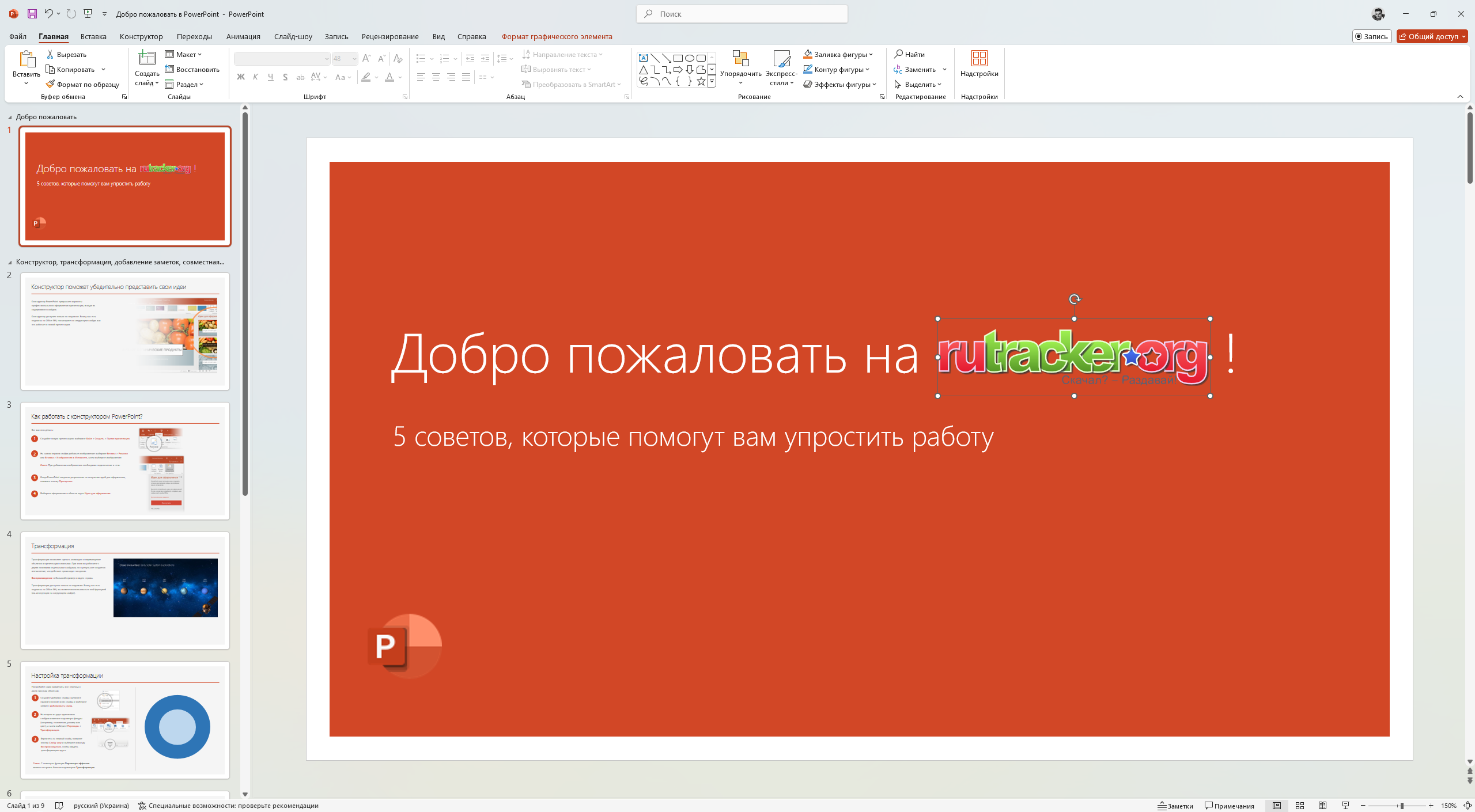Image resolution: width=1475 pixels, height=812 pixels.
Task: Click the Restore (Восстановить) slide button
Action: coord(192,69)
